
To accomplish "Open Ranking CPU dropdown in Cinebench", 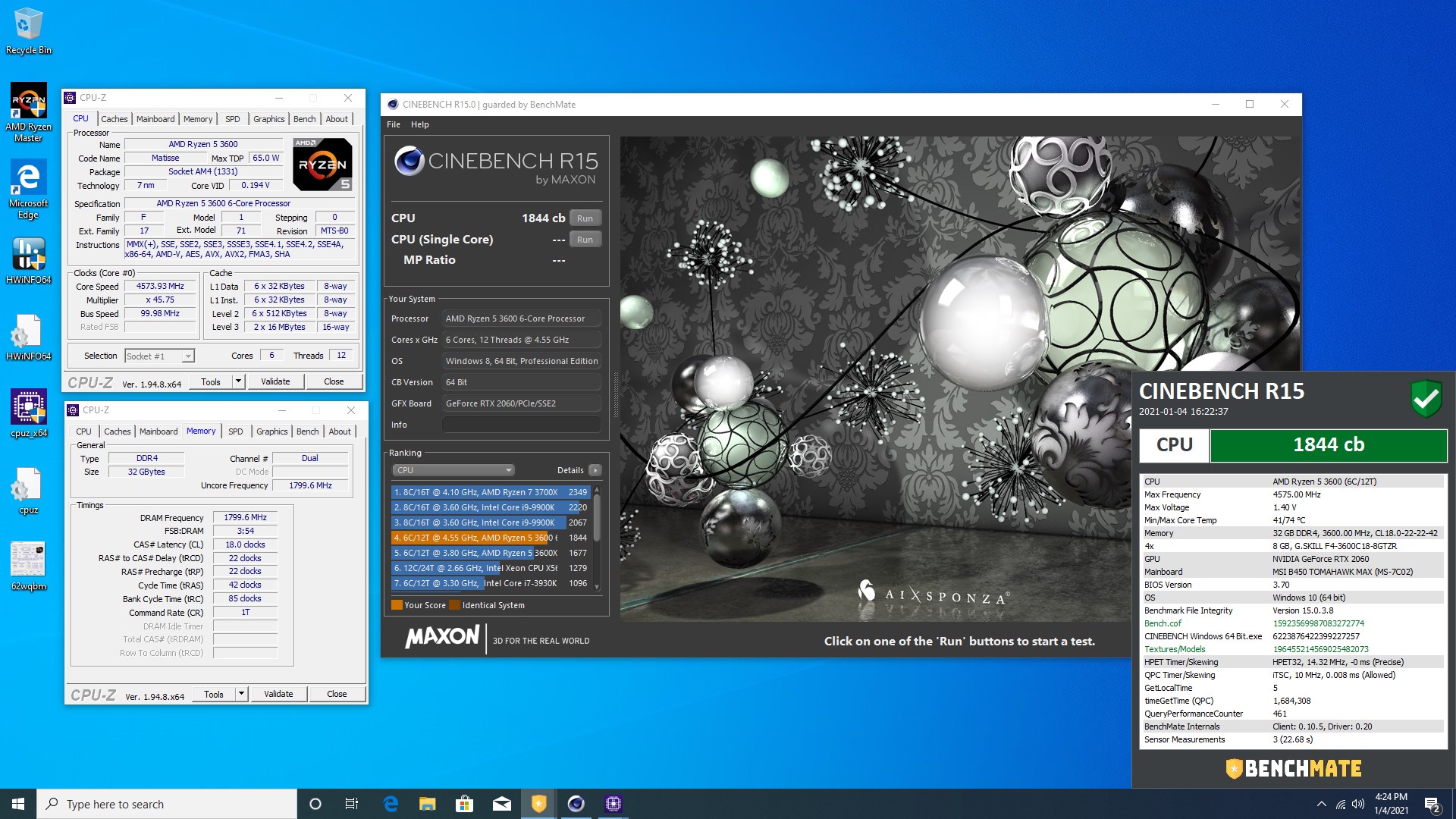I will point(453,470).
